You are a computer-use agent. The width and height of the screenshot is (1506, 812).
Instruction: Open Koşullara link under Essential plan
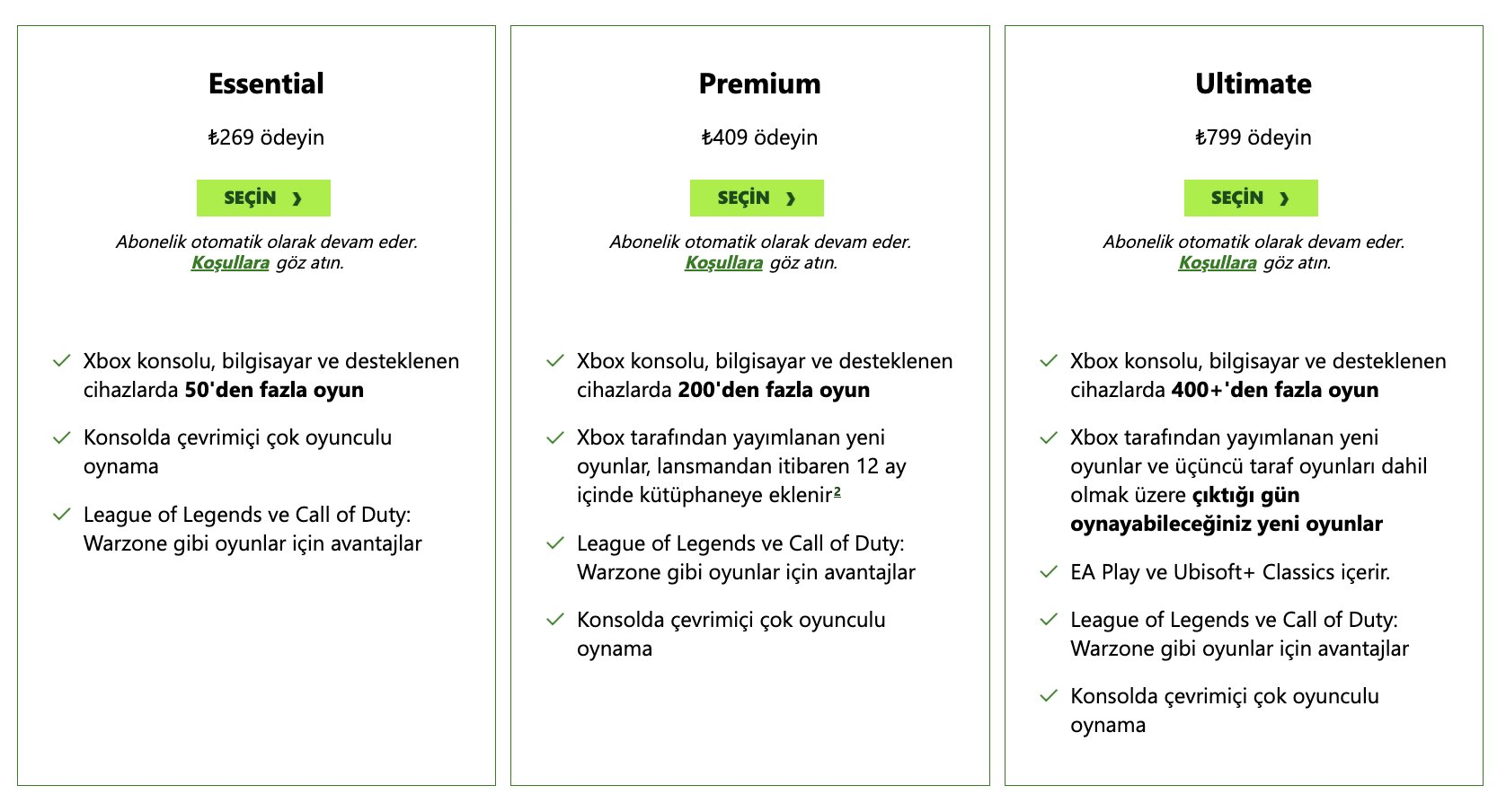click(x=230, y=262)
